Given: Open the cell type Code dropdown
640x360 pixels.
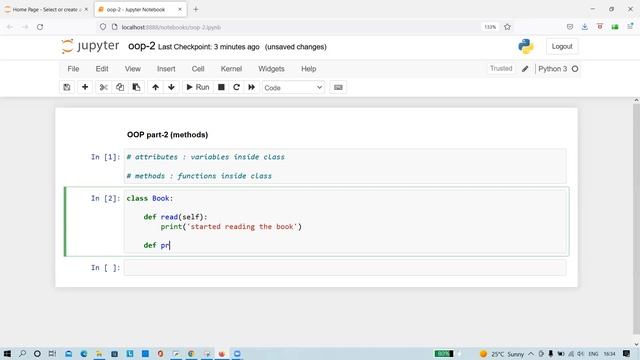Looking at the screenshot, I should tap(293, 88).
